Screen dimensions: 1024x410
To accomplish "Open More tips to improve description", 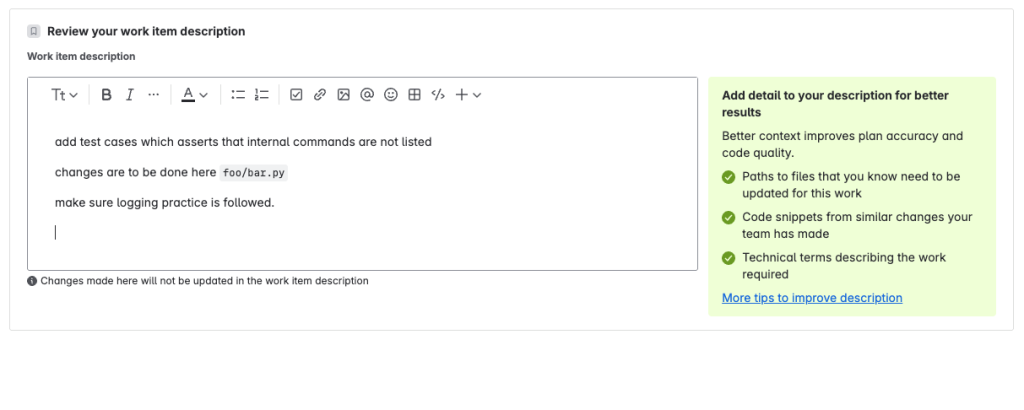I will [812, 298].
